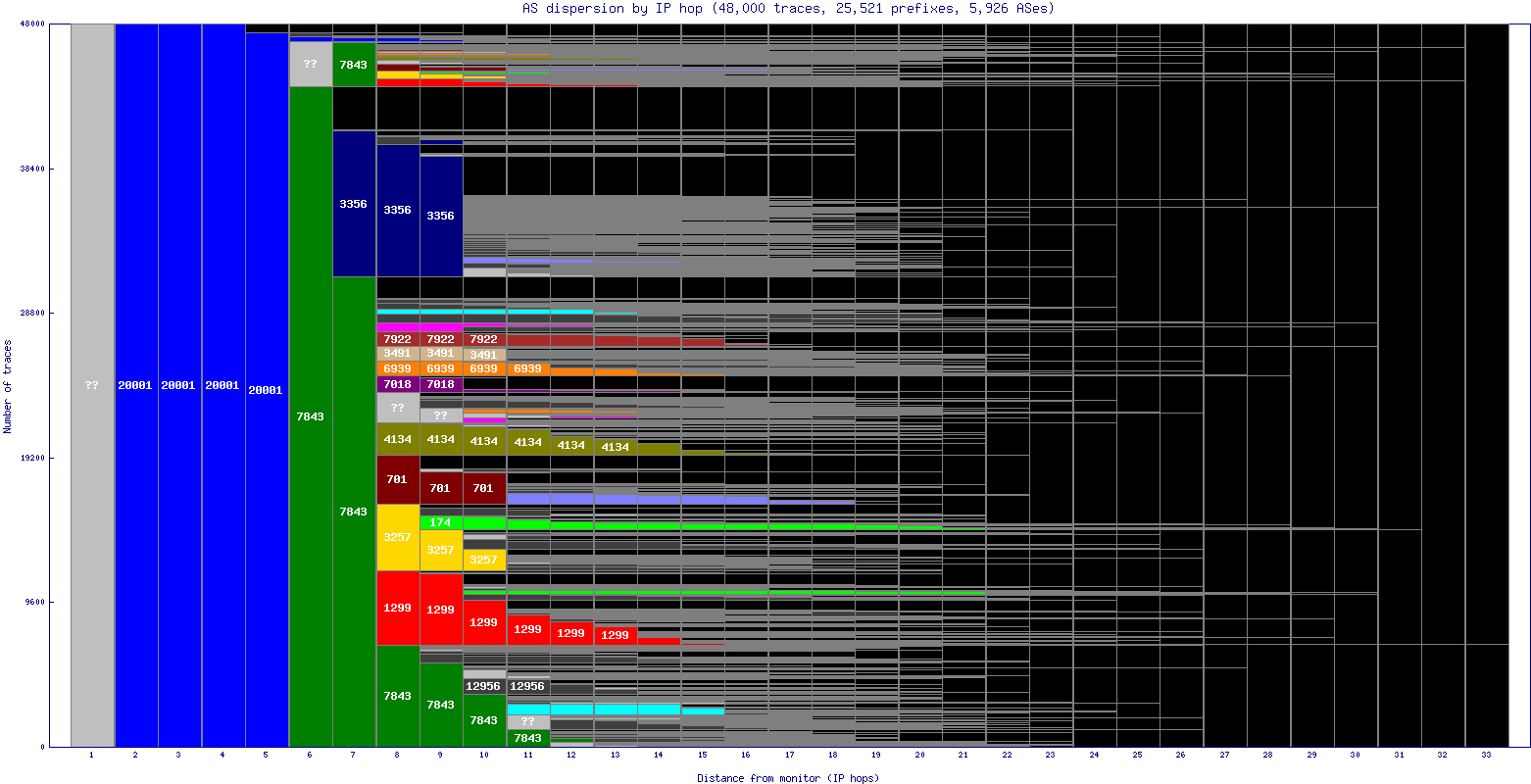Click the tan 3491 block at hop 8

397,354
